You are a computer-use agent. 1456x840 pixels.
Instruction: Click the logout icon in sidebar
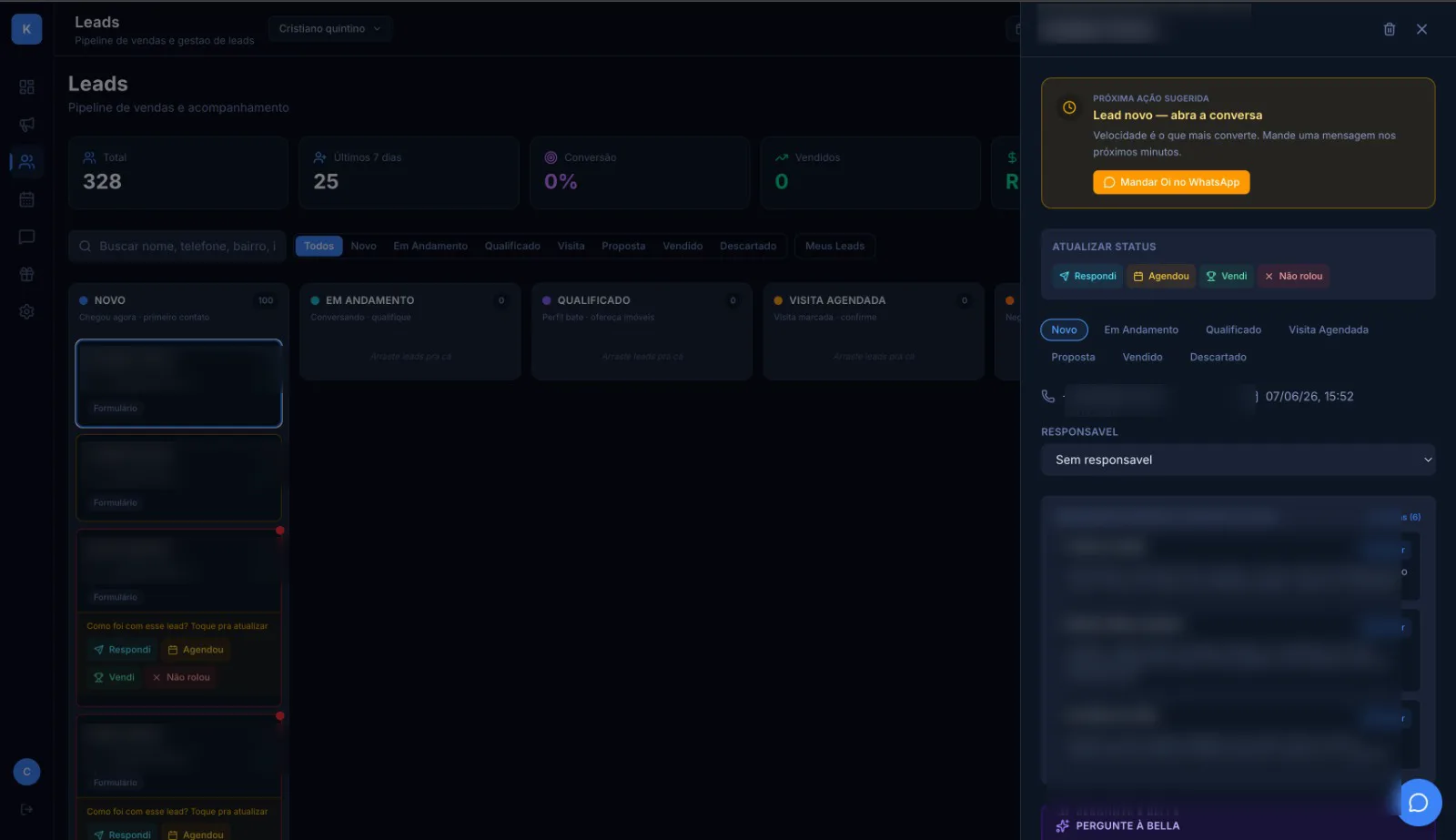click(x=26, y=809)
